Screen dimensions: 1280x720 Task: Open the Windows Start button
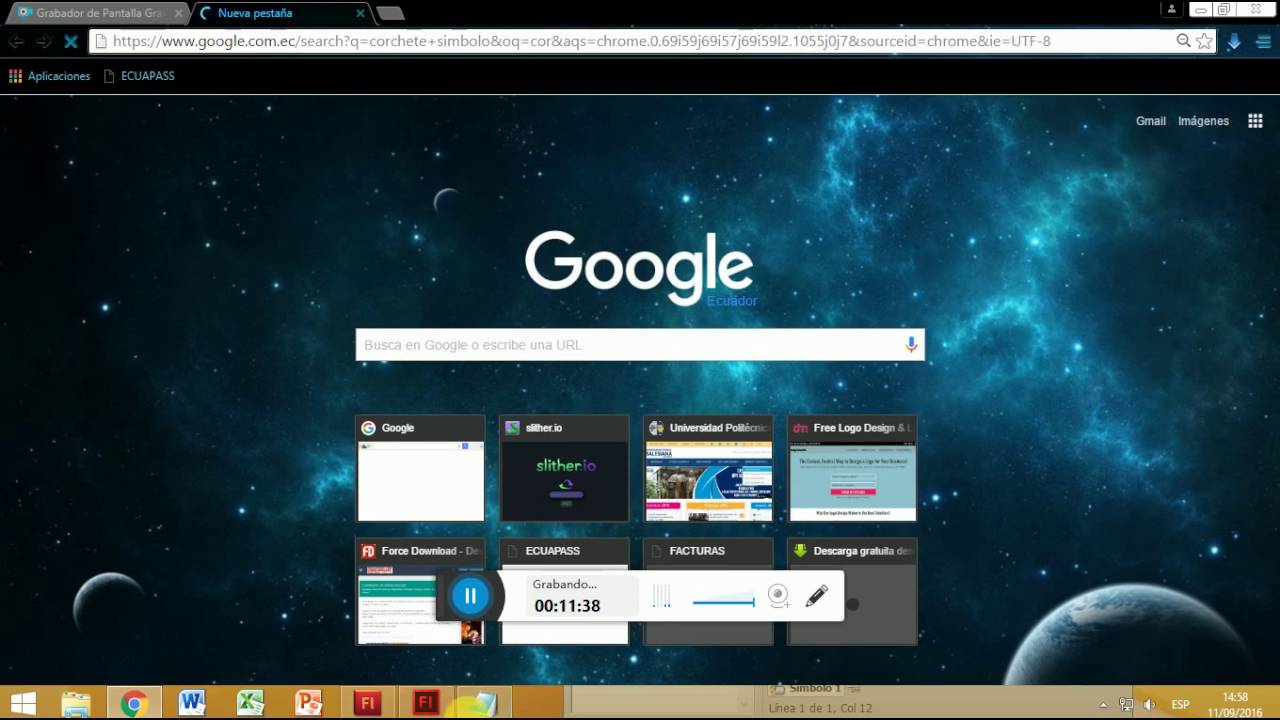(23, 703)
